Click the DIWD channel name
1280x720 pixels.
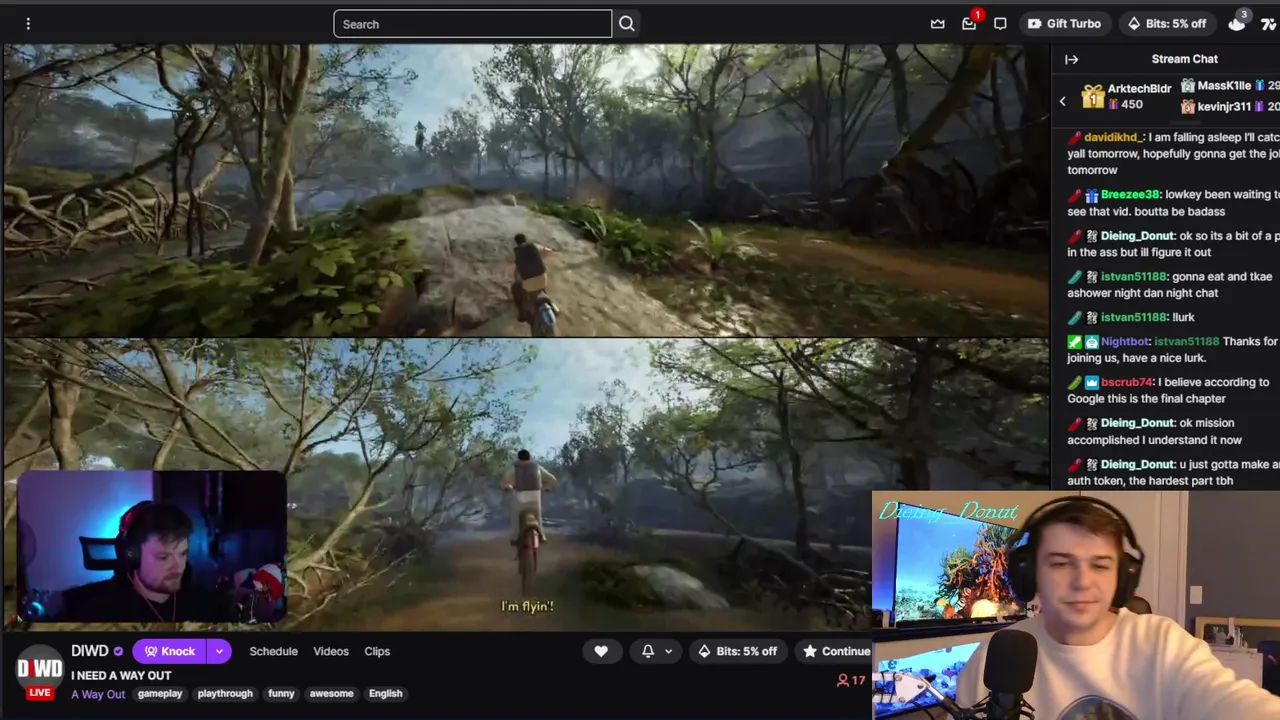click(x=89, y=651)
